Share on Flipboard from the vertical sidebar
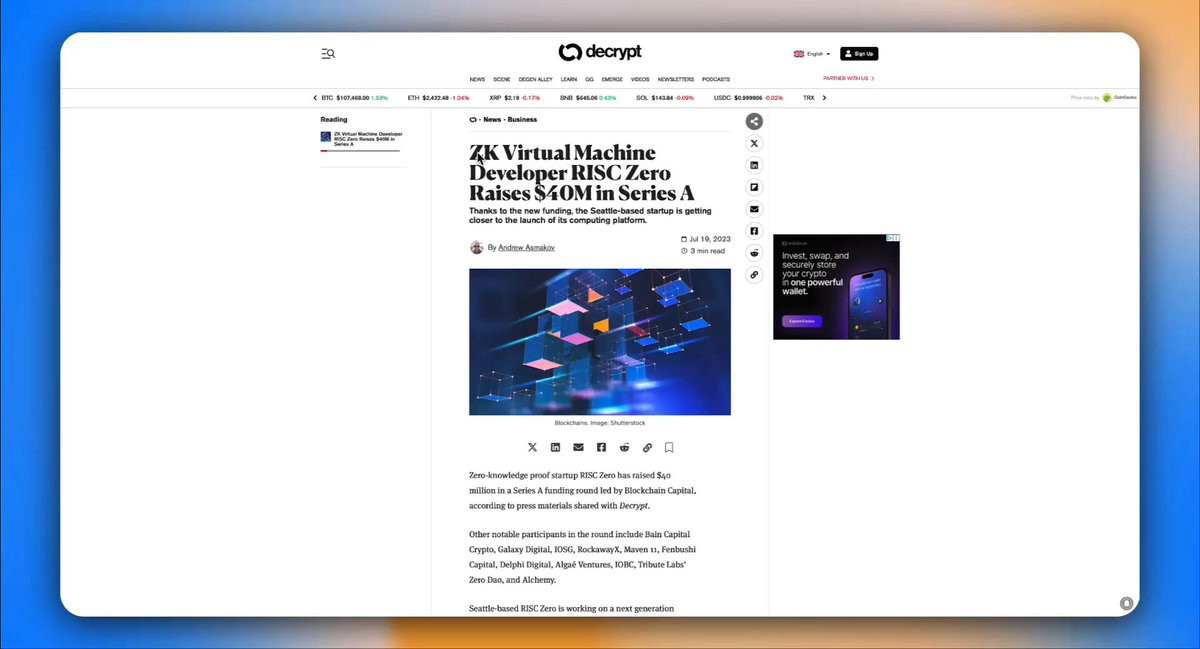 tap(755, 187)
